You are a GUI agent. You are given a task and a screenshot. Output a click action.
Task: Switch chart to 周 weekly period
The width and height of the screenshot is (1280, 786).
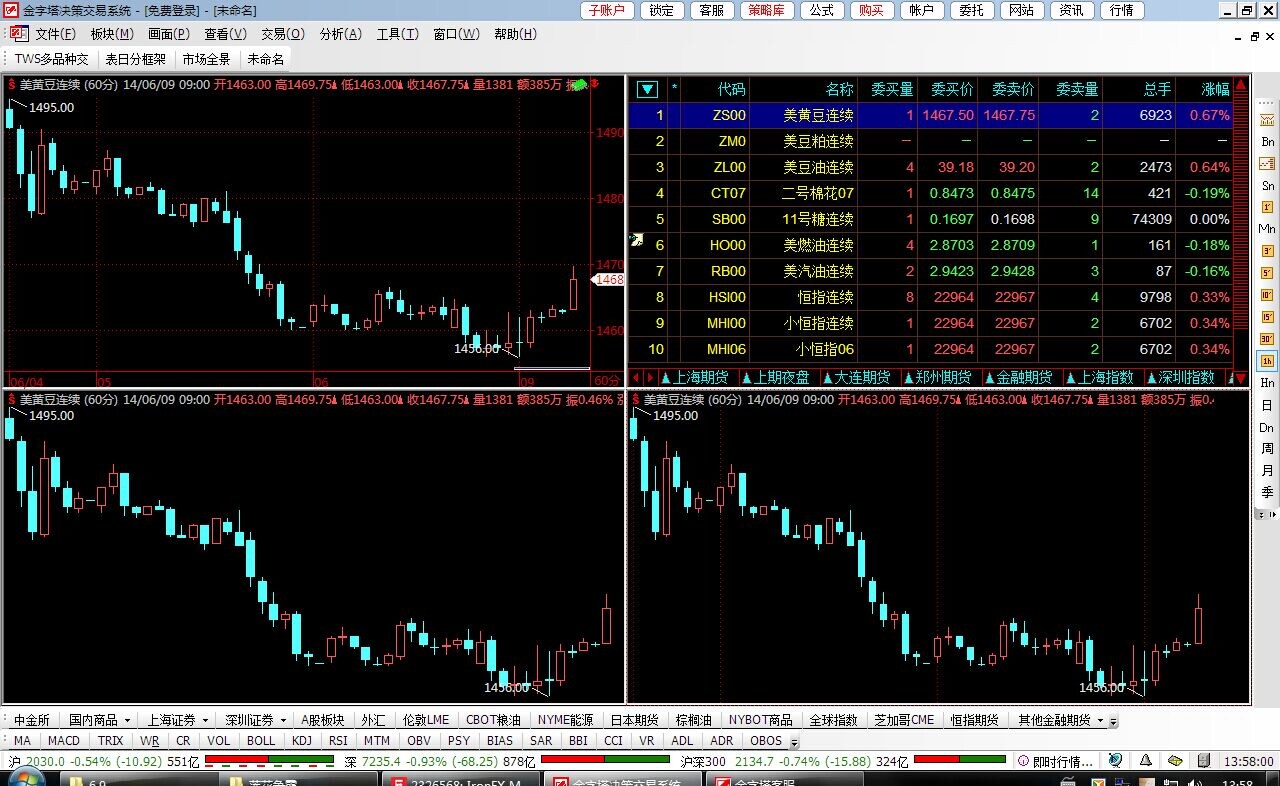click(1267, 448)
